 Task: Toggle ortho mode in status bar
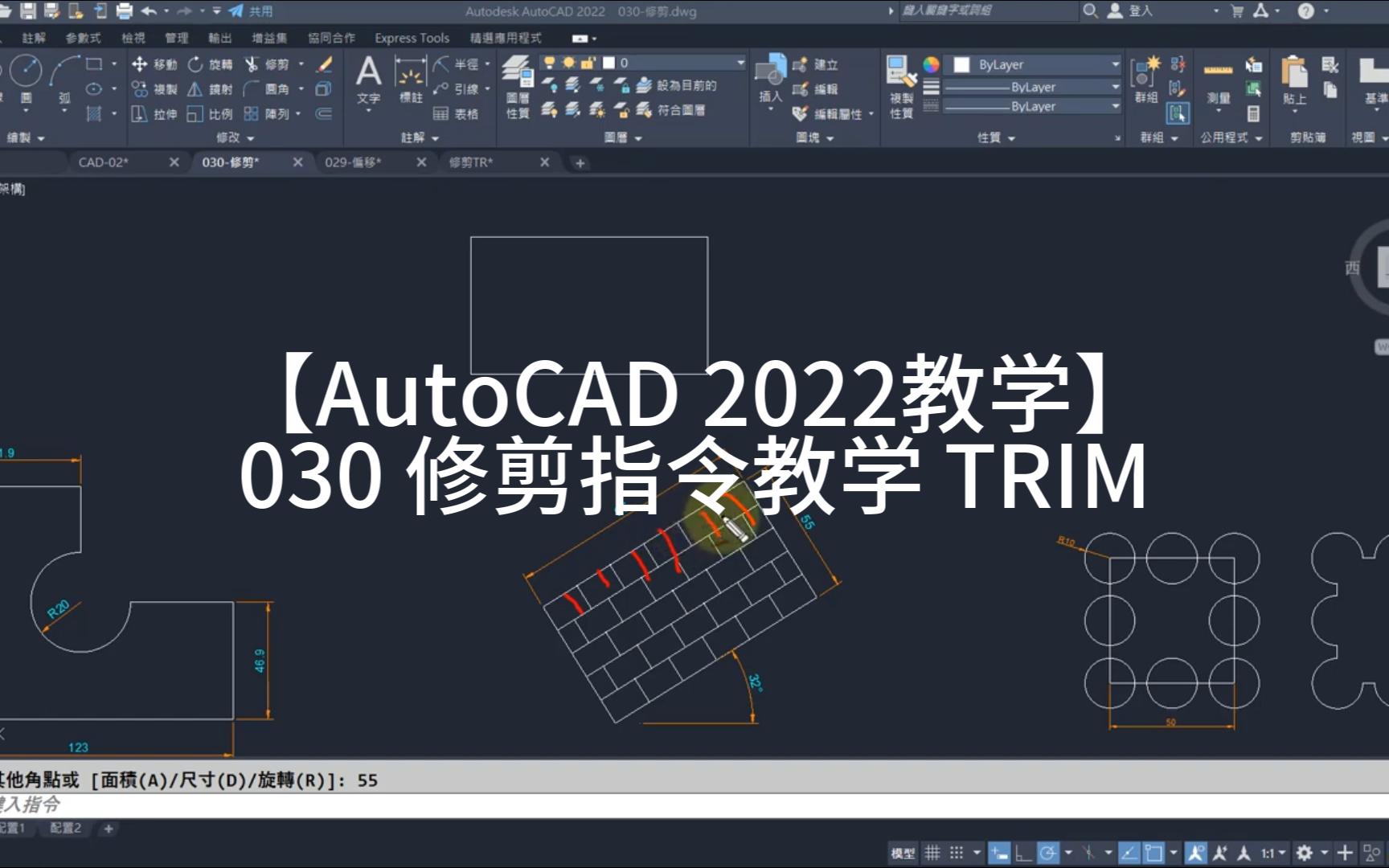[1023, 853]
